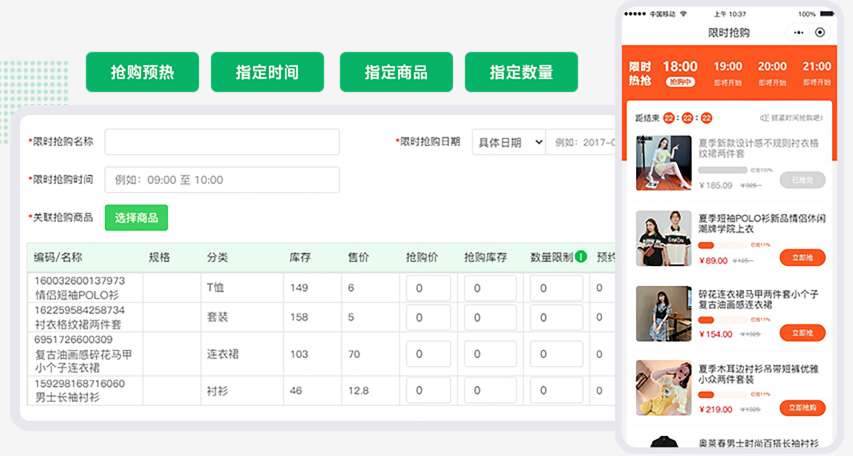Click the 指定商品 green feature button
This screenshot has height=456, width=853.
tap(396, 72)
